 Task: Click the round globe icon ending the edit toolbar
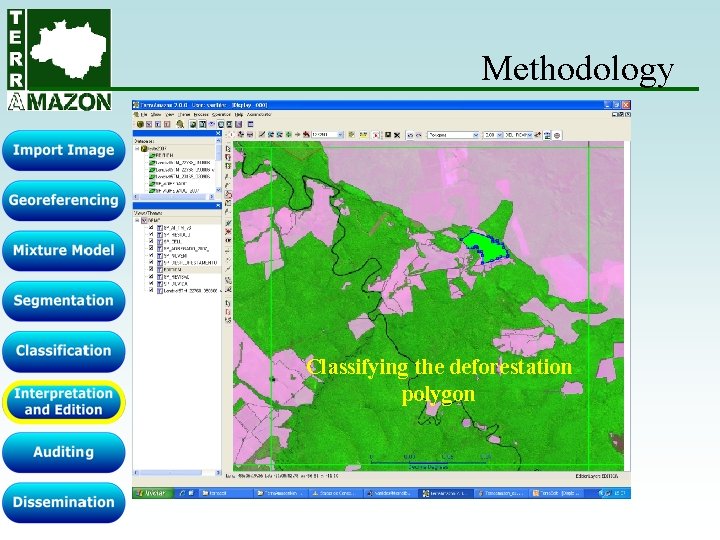[x=557, y=135]
